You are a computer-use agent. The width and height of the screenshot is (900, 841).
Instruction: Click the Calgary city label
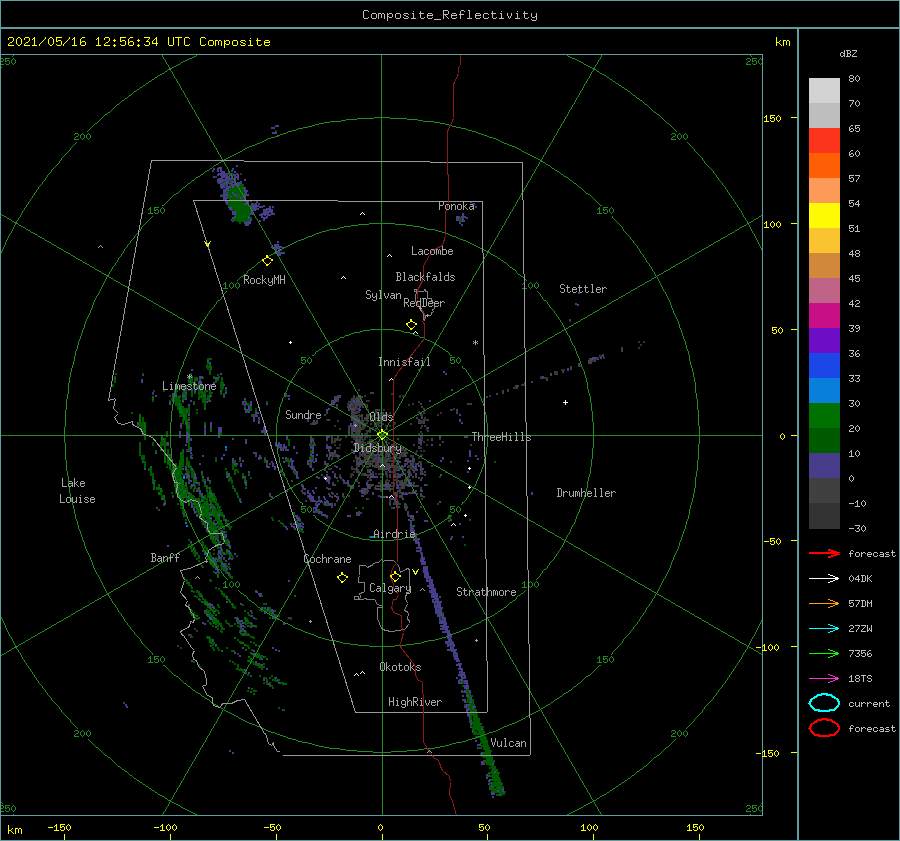[x=390, y=588]
